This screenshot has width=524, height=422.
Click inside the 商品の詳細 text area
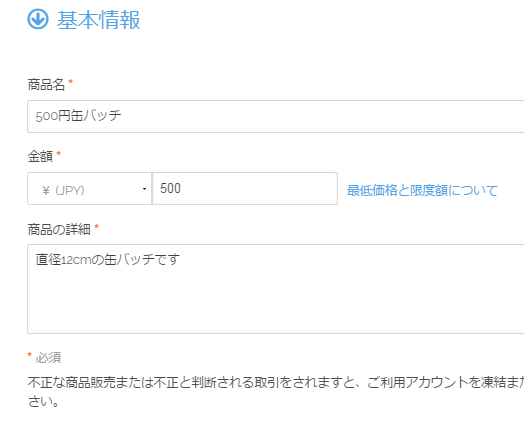(275, 289)
